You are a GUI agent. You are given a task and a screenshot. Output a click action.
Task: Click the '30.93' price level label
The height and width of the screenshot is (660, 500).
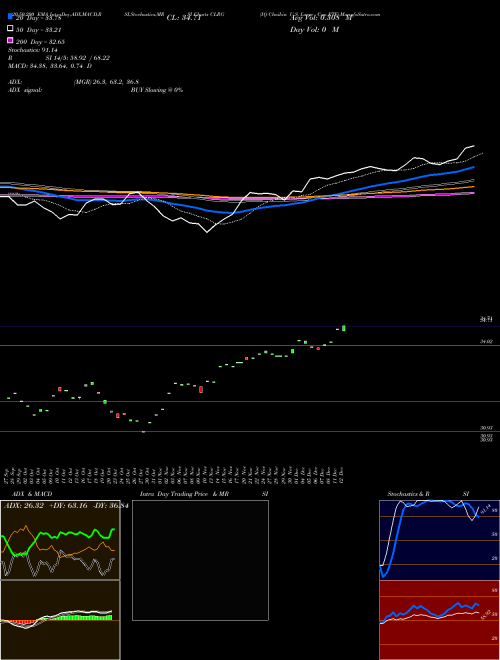pos(487,428)
